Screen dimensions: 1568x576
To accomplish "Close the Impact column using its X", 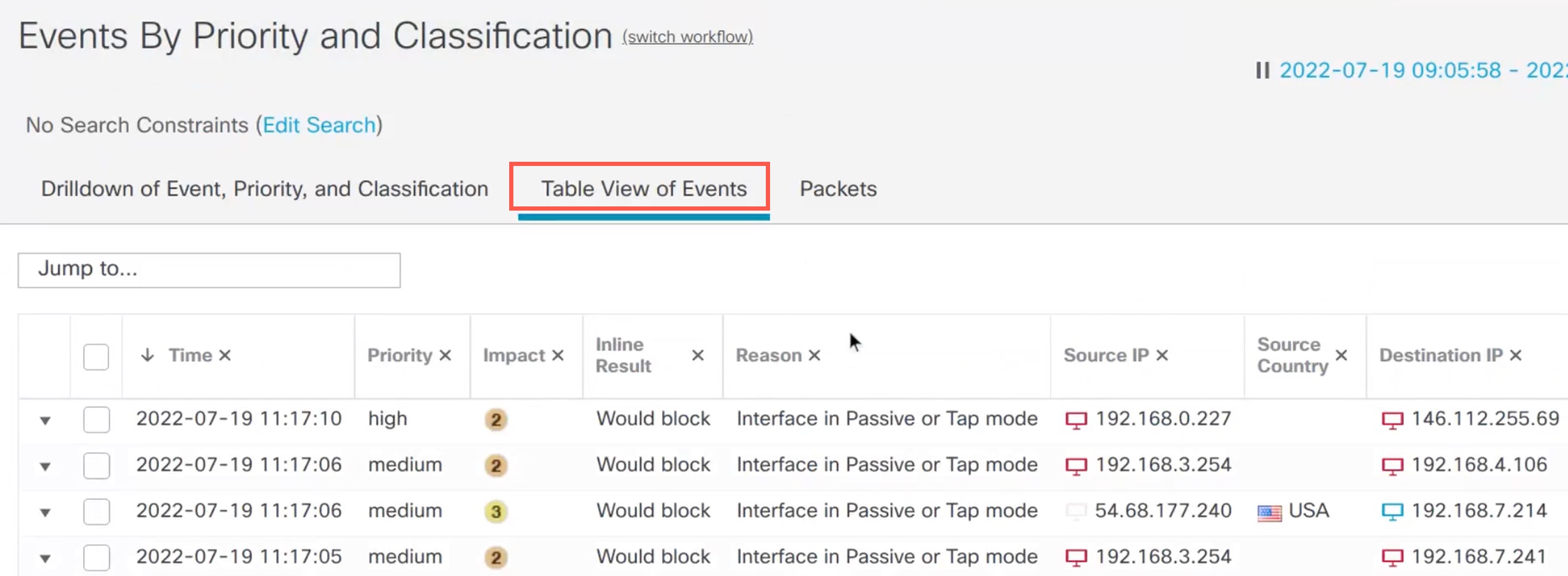I will pyautogui.click(x=558, y=356).
